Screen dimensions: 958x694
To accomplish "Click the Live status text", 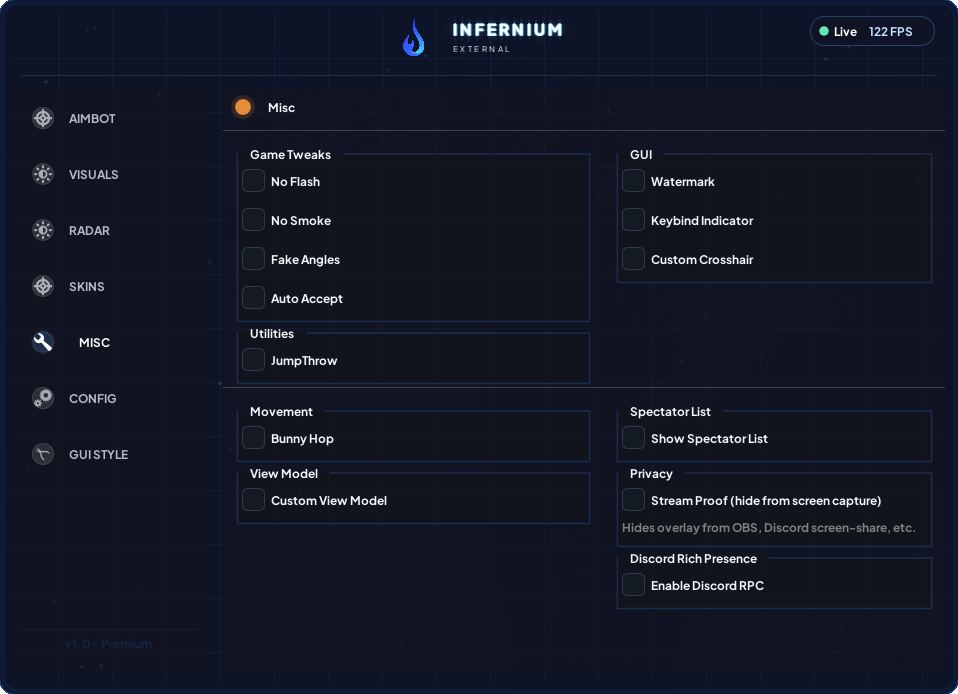I will 845,32.
